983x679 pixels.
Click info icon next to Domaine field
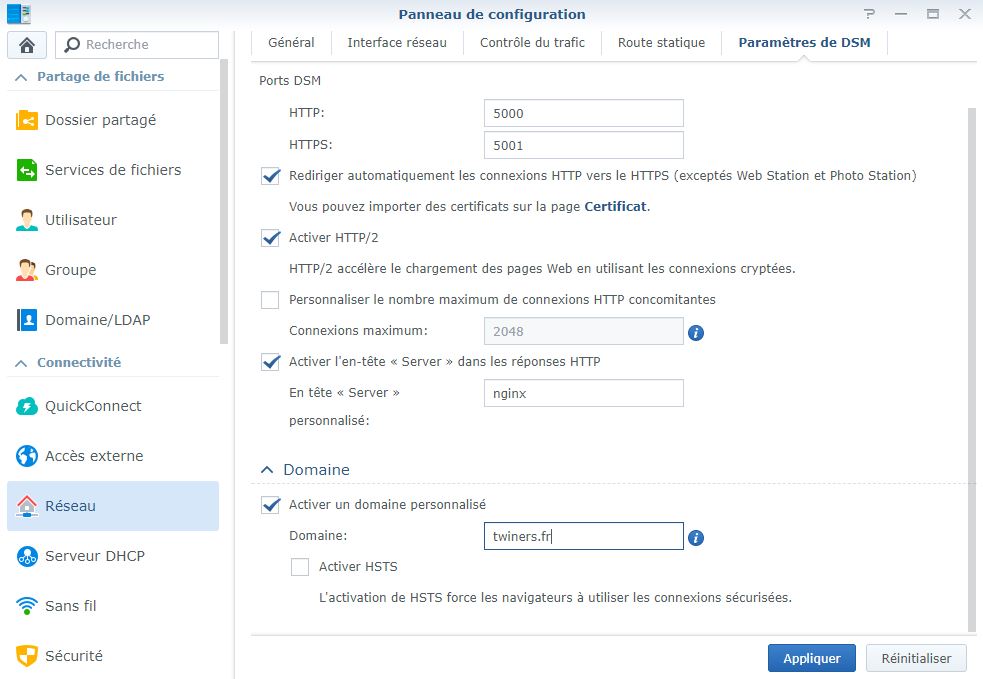coord(696,538)
